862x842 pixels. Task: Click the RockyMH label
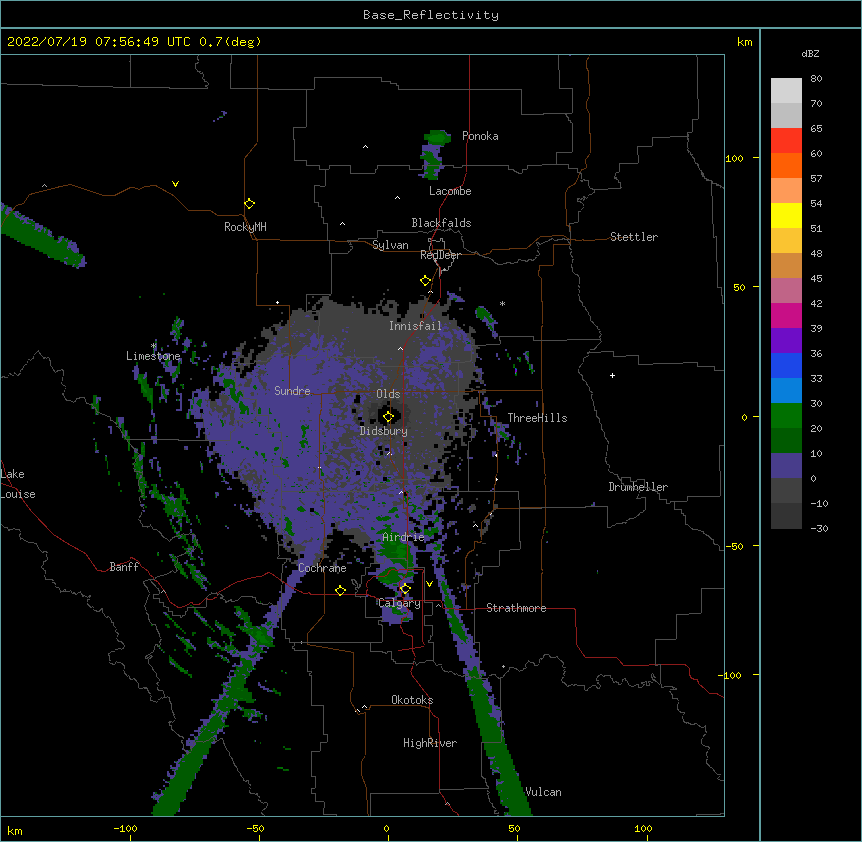coord(245,227)
